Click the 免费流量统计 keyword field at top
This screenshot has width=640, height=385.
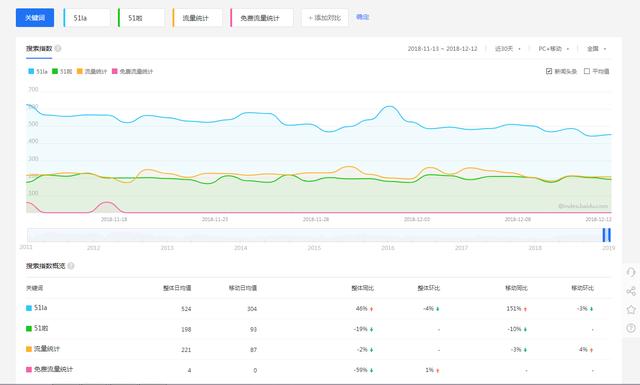[x=262, y=18]
